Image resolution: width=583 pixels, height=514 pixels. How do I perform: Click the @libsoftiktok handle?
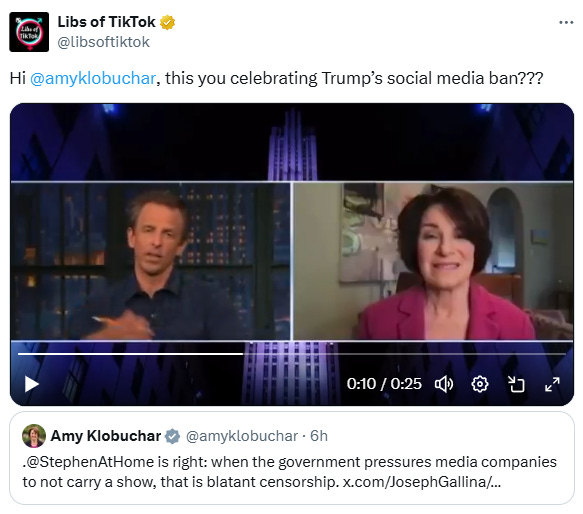[103, 42]
